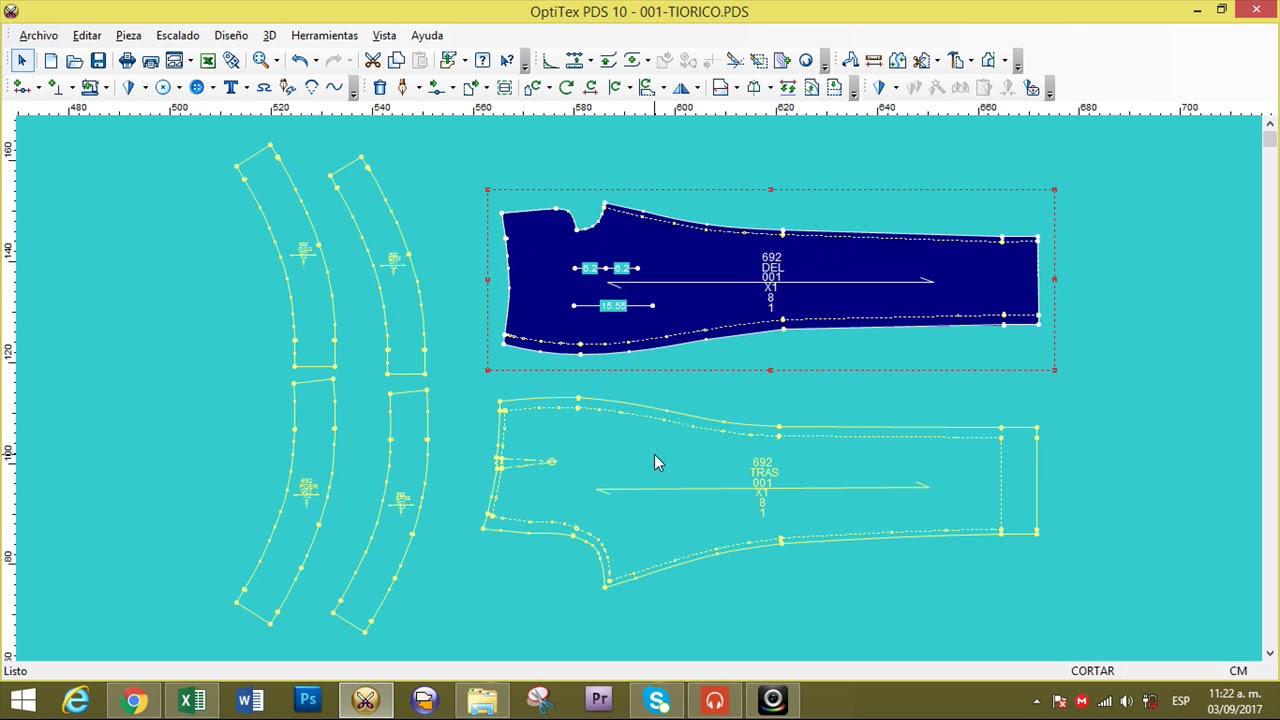Click the trash can Delete icon
This screenshot has width=1280, height=720.
(x=380, y=88)
